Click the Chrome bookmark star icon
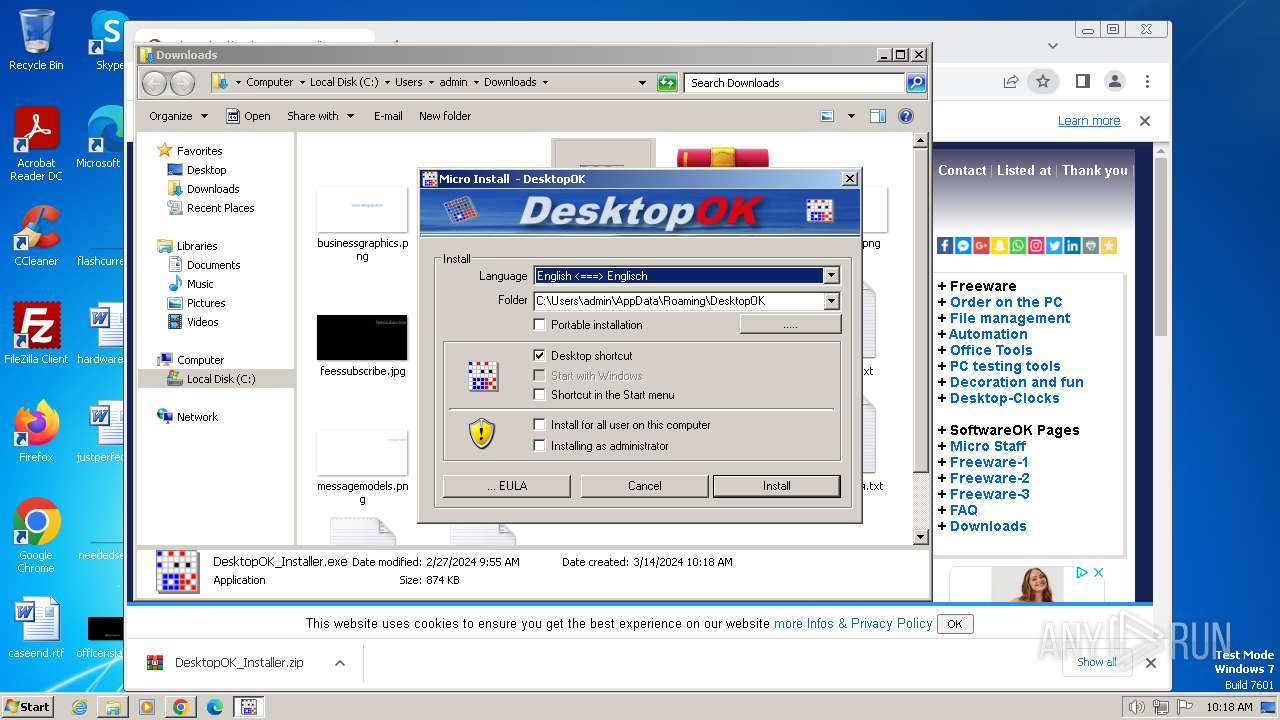The image size is (1280, 720). tap(1043, 82)
